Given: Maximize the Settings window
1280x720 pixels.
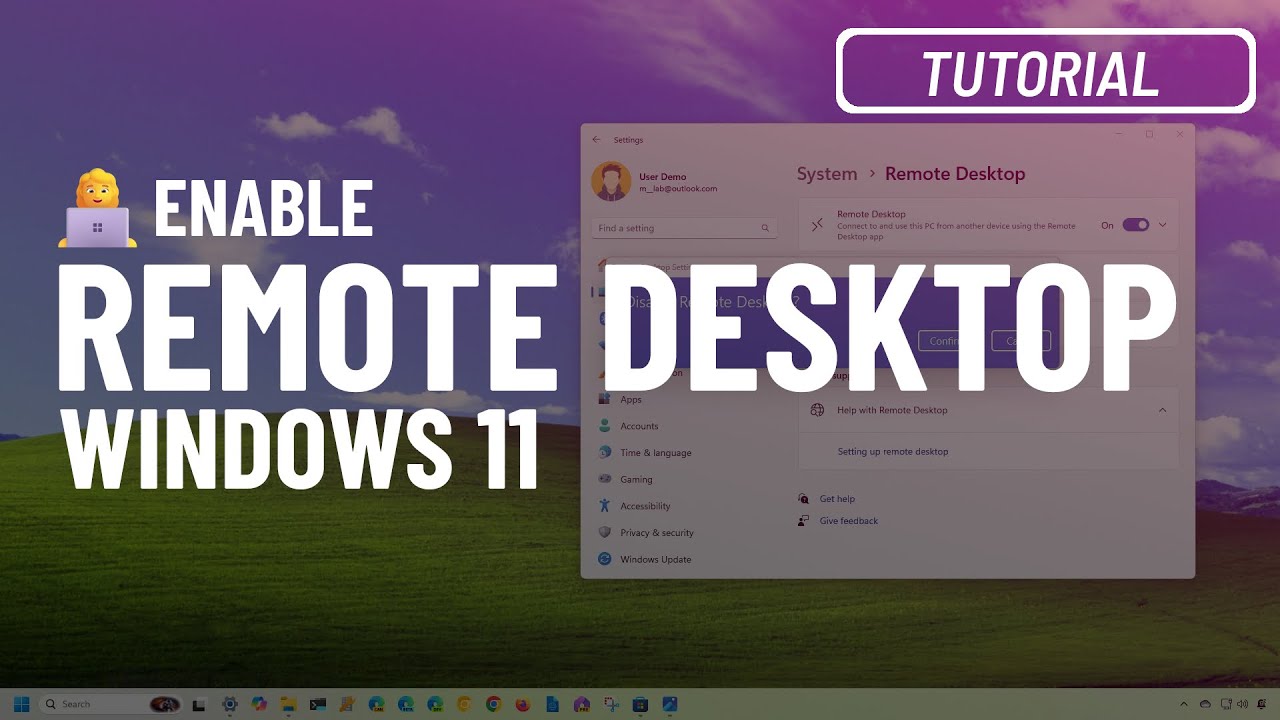Looking at the screenshot, I should point(1149,134).
